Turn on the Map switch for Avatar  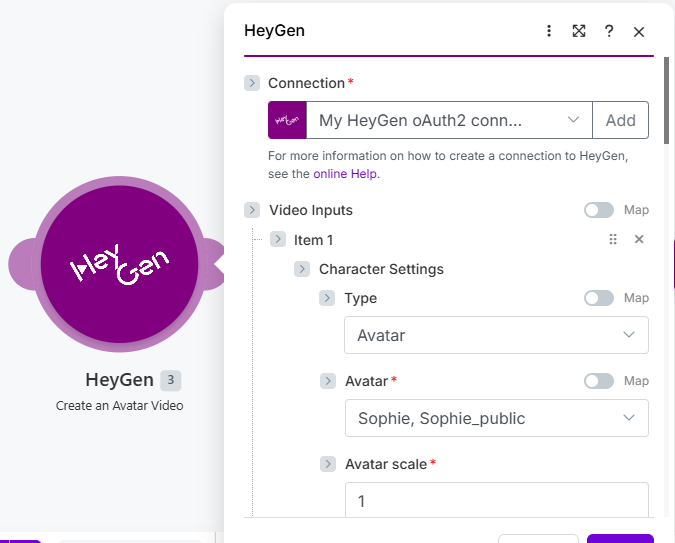tap(599, 381)
